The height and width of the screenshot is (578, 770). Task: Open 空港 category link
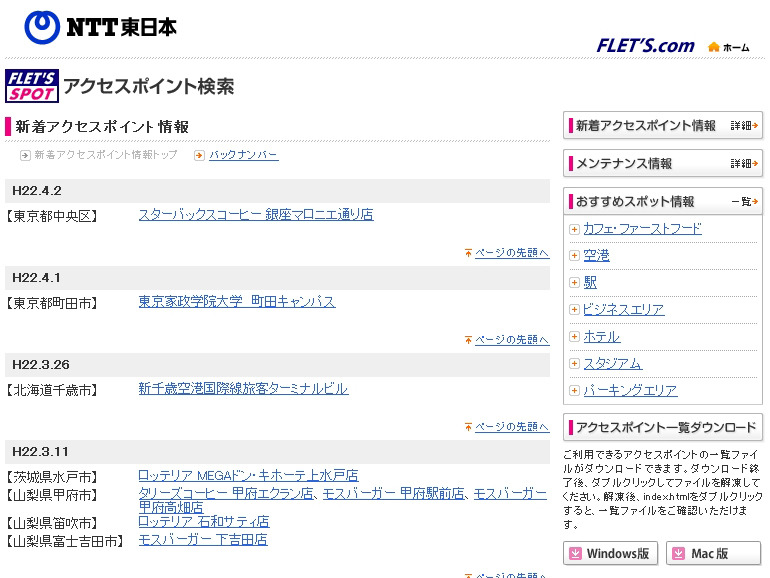[x=596, y=255]
